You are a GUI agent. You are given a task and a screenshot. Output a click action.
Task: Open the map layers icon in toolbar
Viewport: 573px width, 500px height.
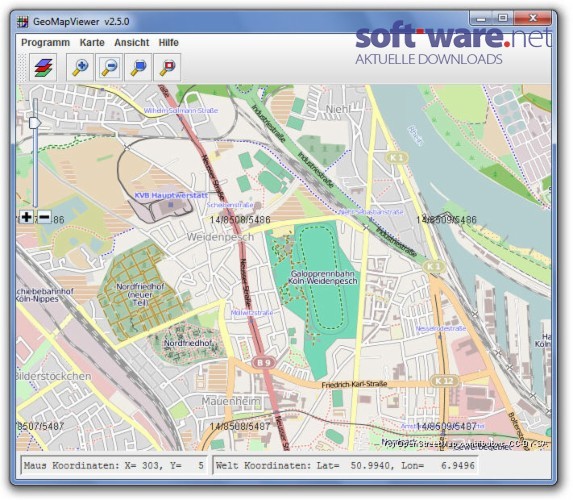click(x=43, y=67)
